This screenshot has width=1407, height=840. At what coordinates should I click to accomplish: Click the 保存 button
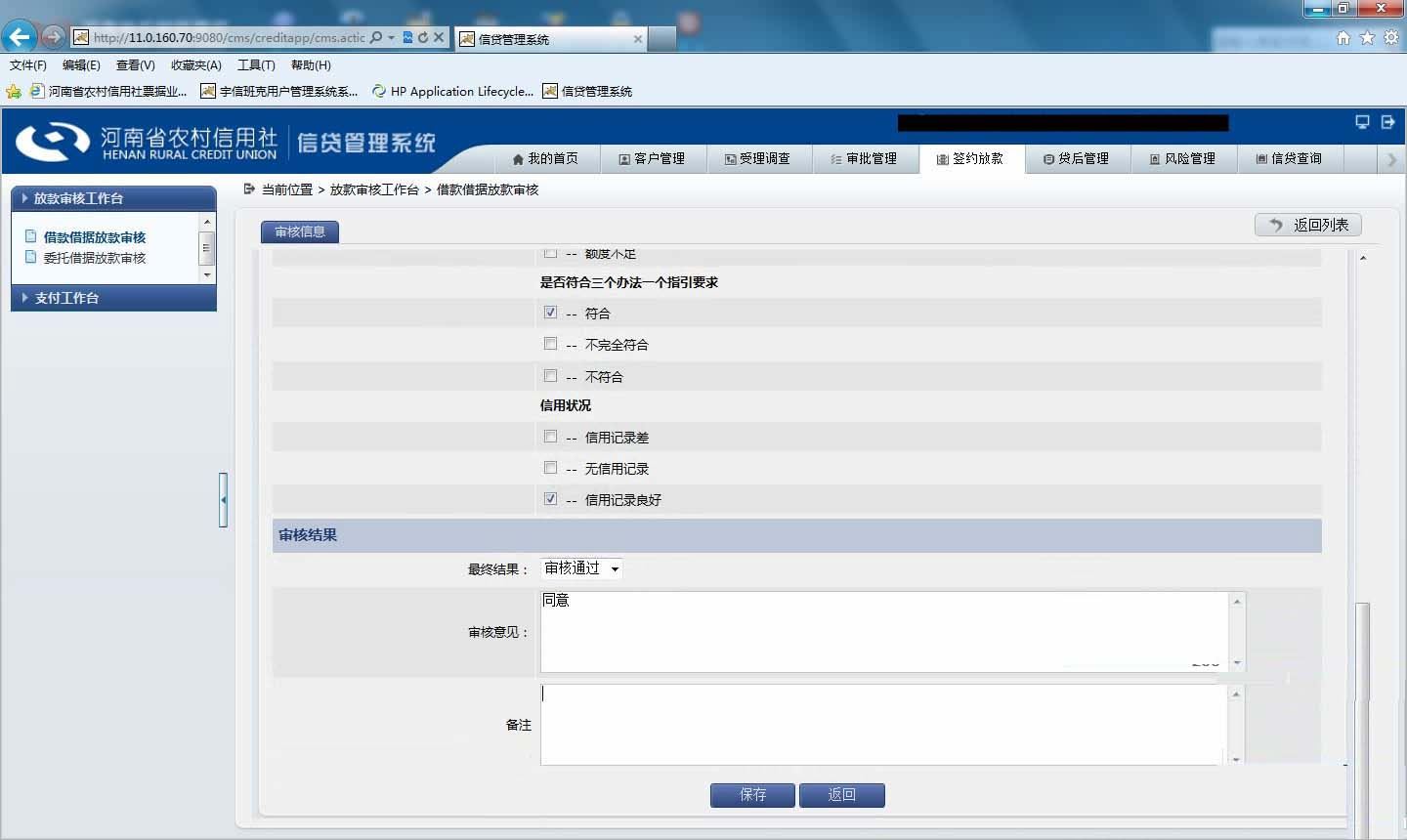[752, 795]
